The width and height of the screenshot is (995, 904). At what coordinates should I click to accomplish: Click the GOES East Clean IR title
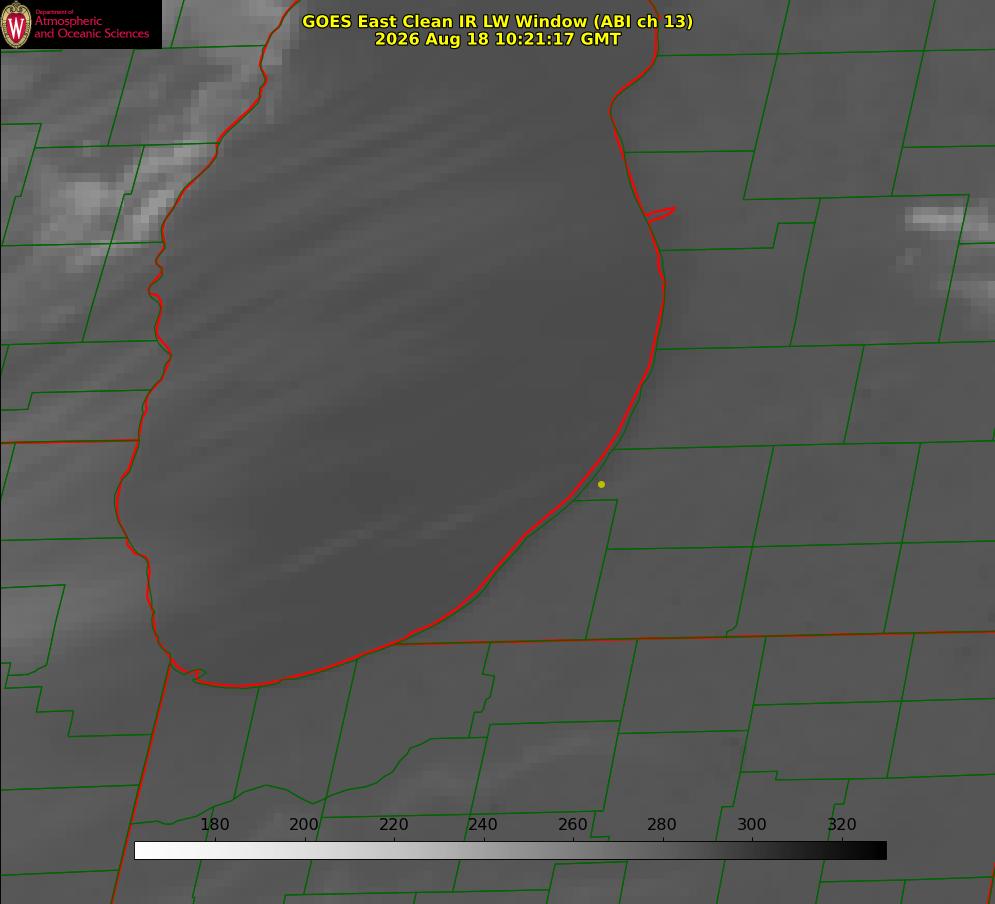pyautogui.click(x=498, y=21)
